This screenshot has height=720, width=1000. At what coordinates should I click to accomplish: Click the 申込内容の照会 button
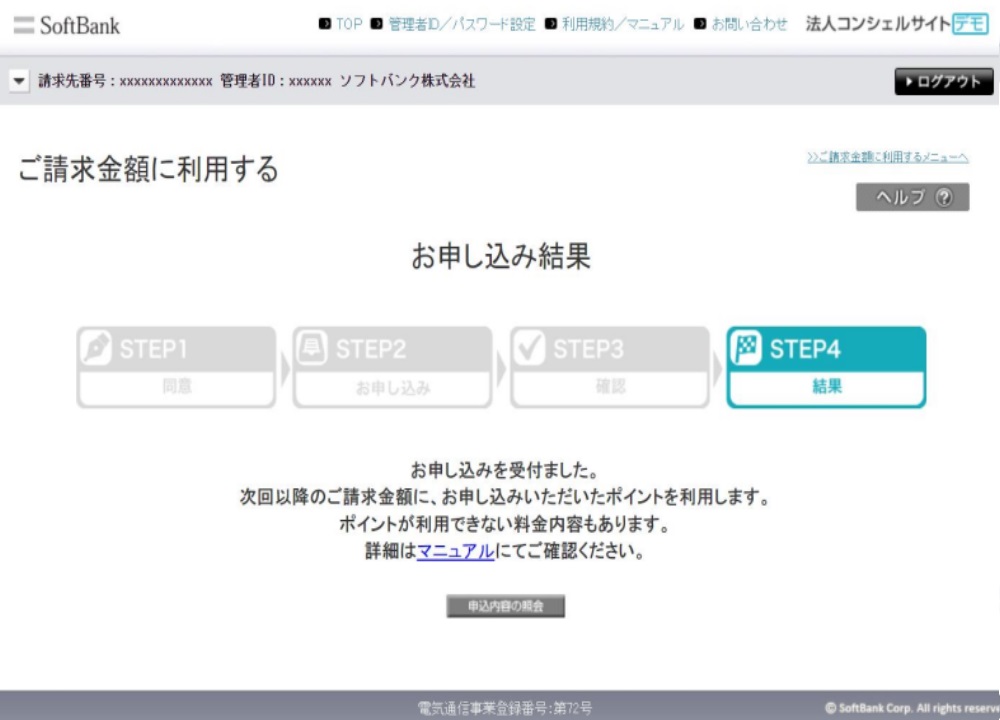pyautogui.click(x=507, y=606)
